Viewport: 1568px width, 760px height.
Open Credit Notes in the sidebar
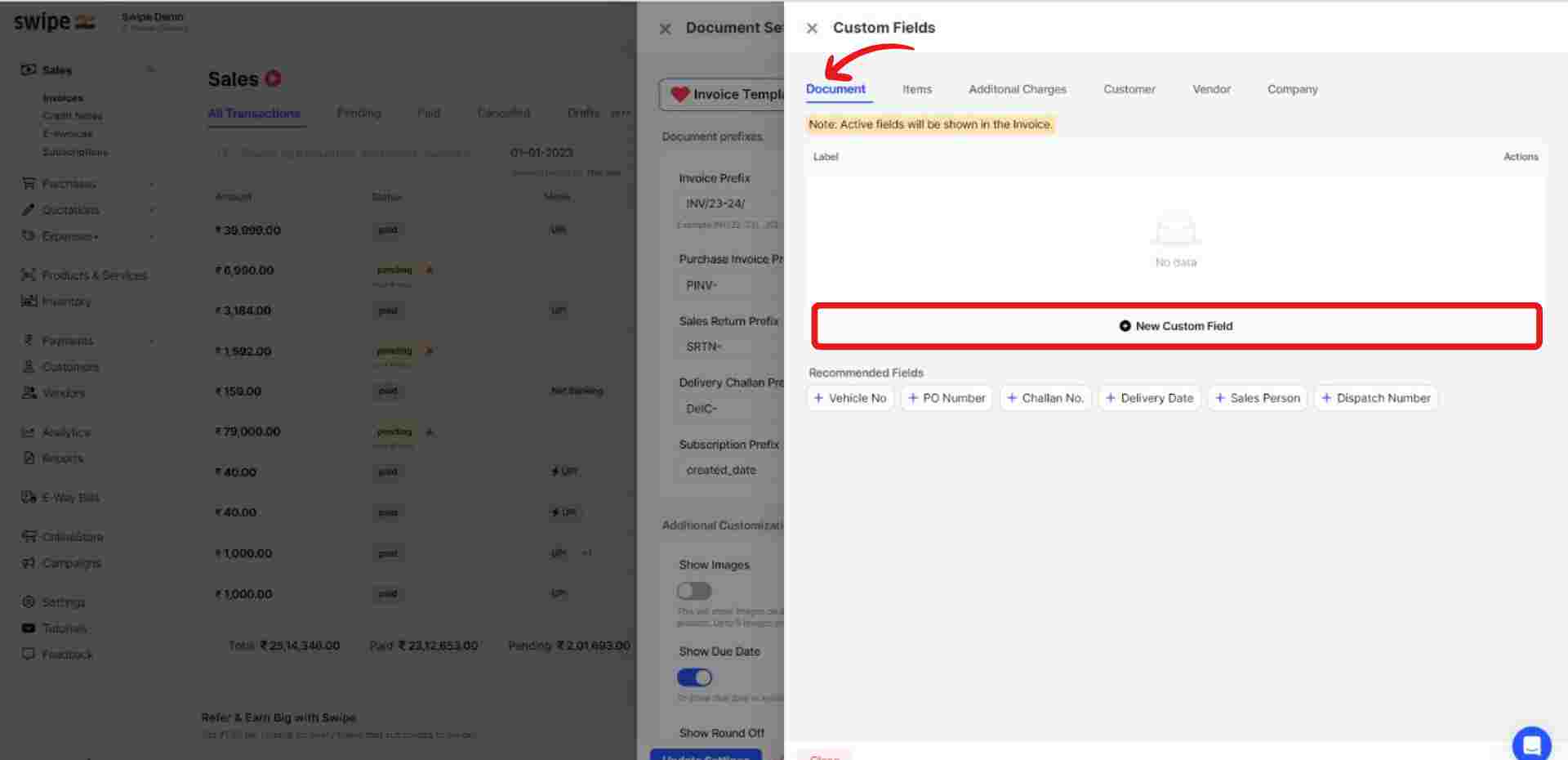point(73,116)
